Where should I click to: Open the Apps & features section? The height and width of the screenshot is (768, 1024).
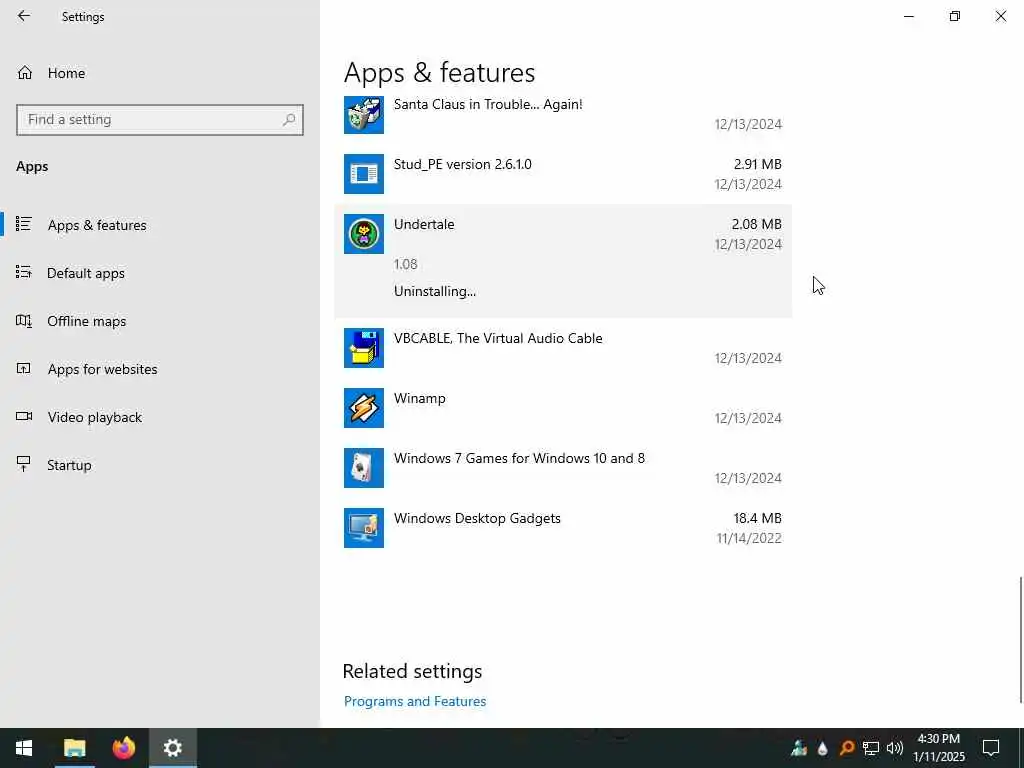(x=160, y=225)
